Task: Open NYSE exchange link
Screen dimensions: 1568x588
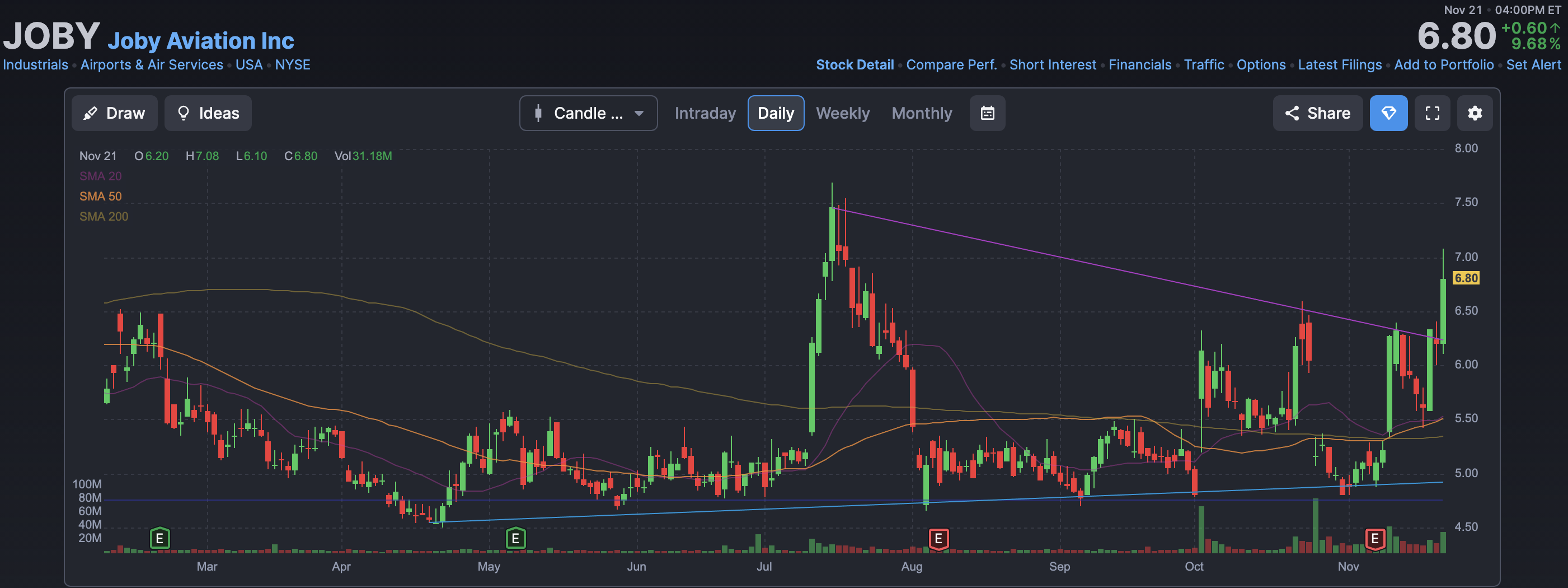Action: click(292, 64)
